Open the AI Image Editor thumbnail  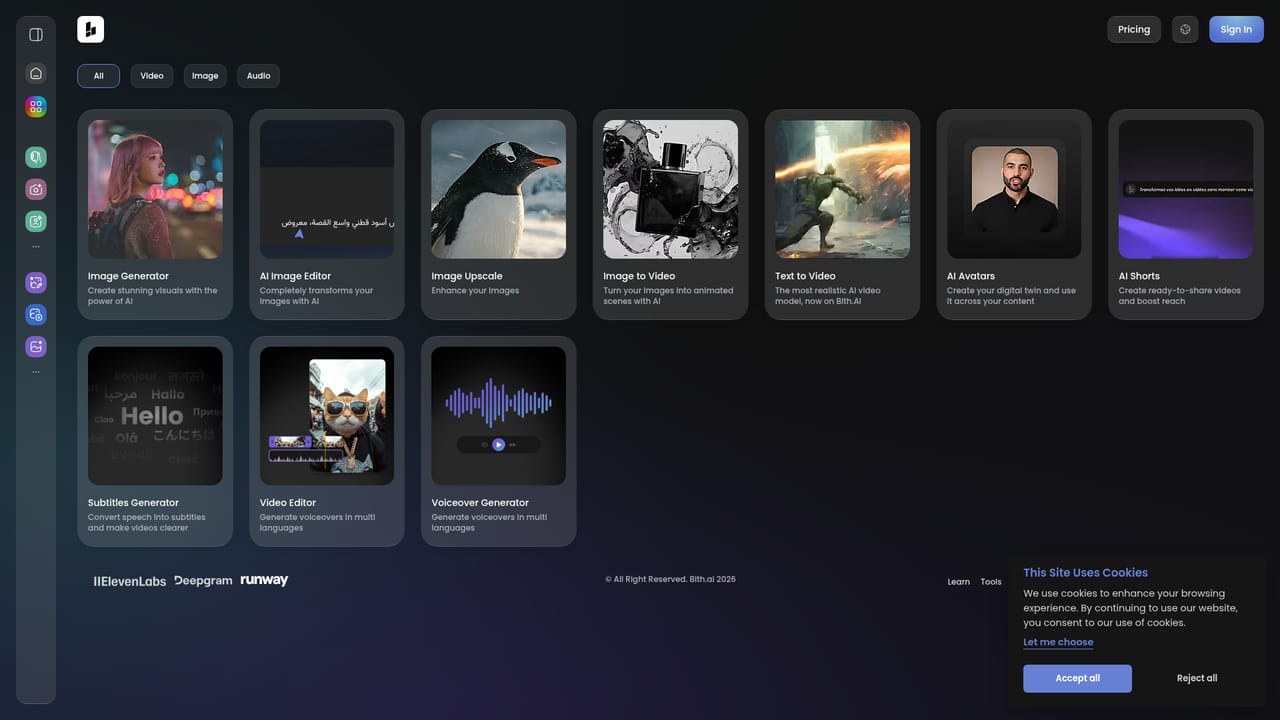tap(327, 189)
